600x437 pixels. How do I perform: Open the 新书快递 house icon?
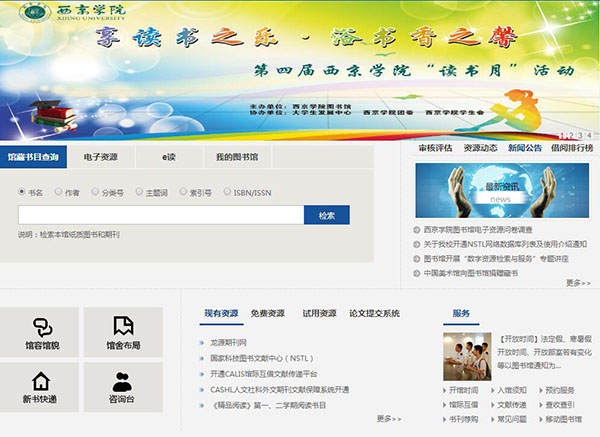(x=41, y=381)
